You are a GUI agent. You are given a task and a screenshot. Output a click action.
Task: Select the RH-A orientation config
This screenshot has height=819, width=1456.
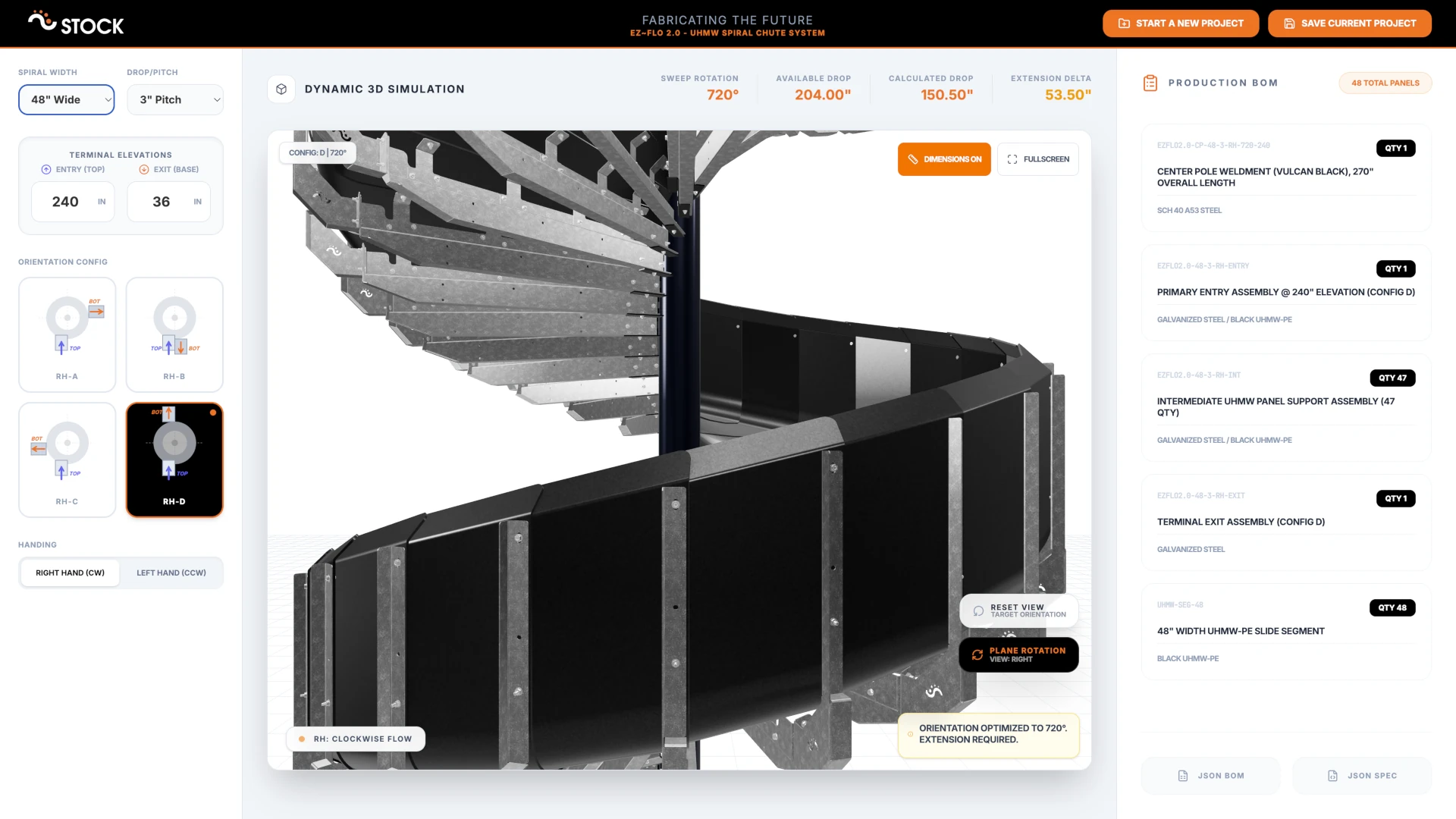click(x=67, y=334)
